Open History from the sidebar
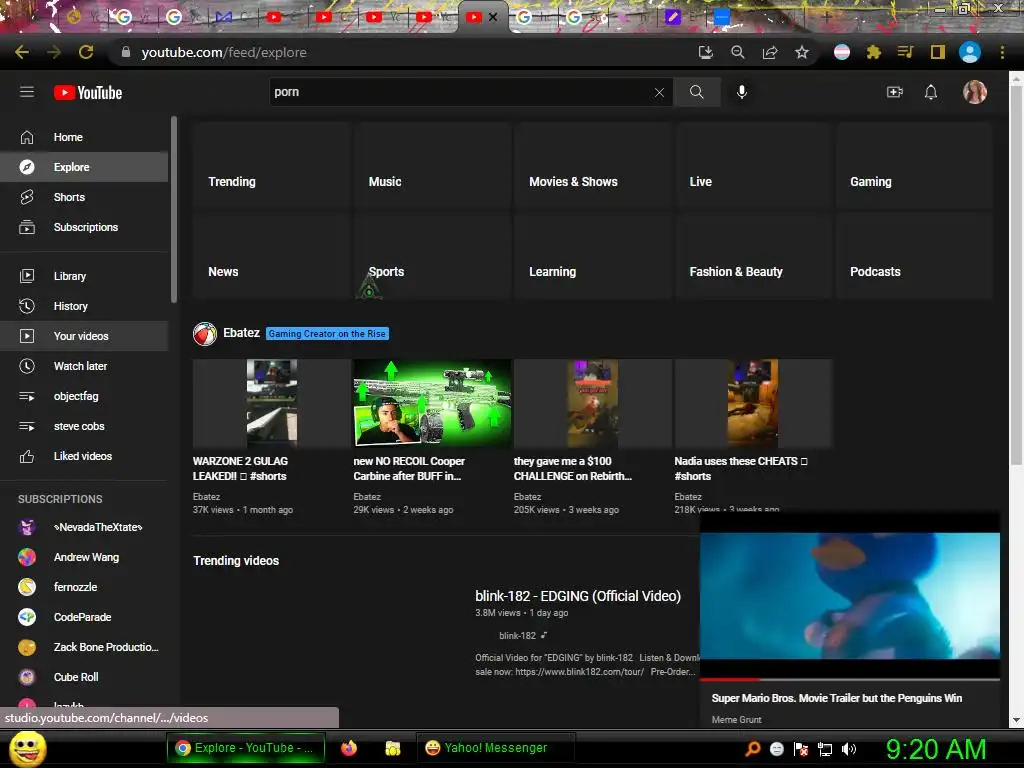 coord(84,306)
